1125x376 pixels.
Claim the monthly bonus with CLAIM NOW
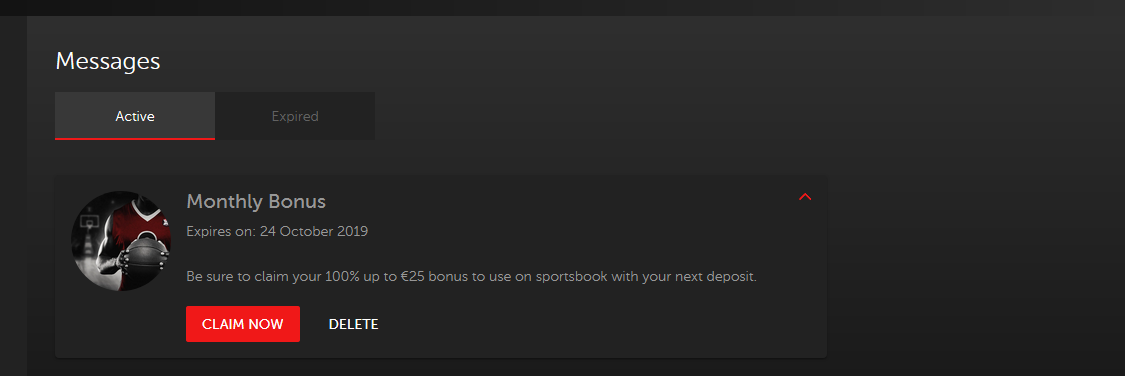tap(243, 324)
